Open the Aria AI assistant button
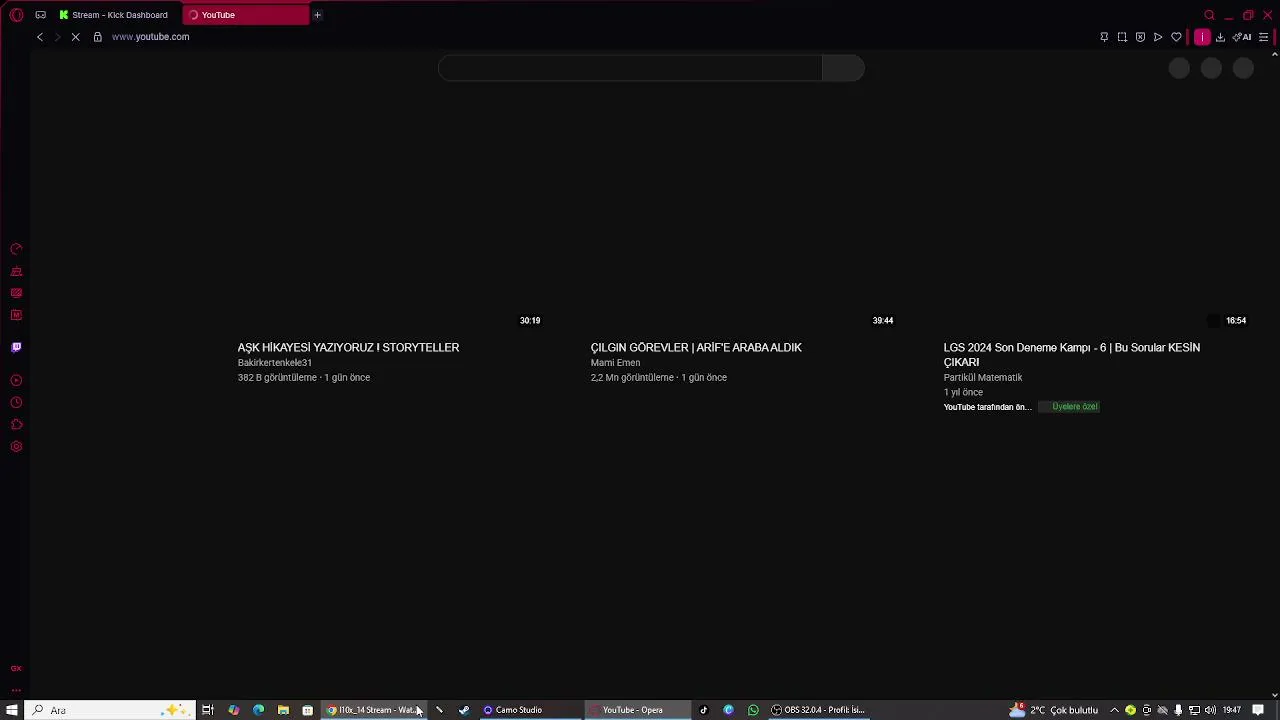1280x720 pixels. pyautogui.click(x=1243, y=37)
